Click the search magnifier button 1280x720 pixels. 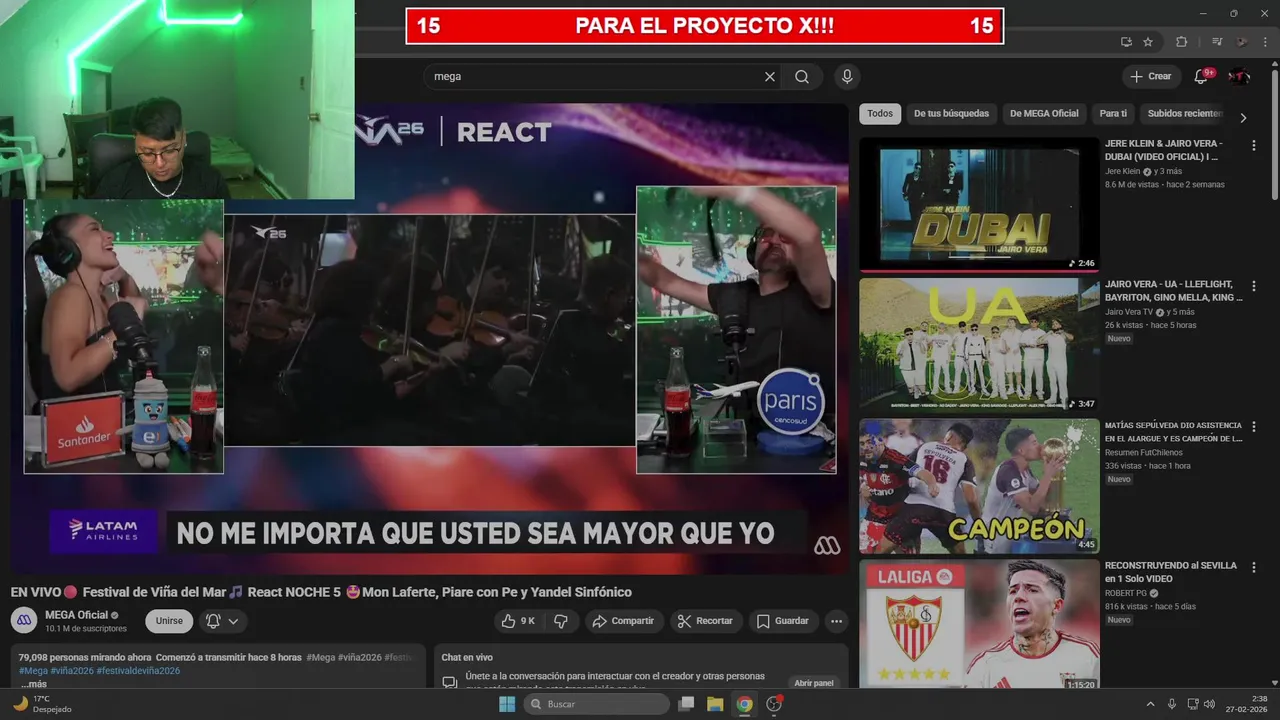coord(802,76)
